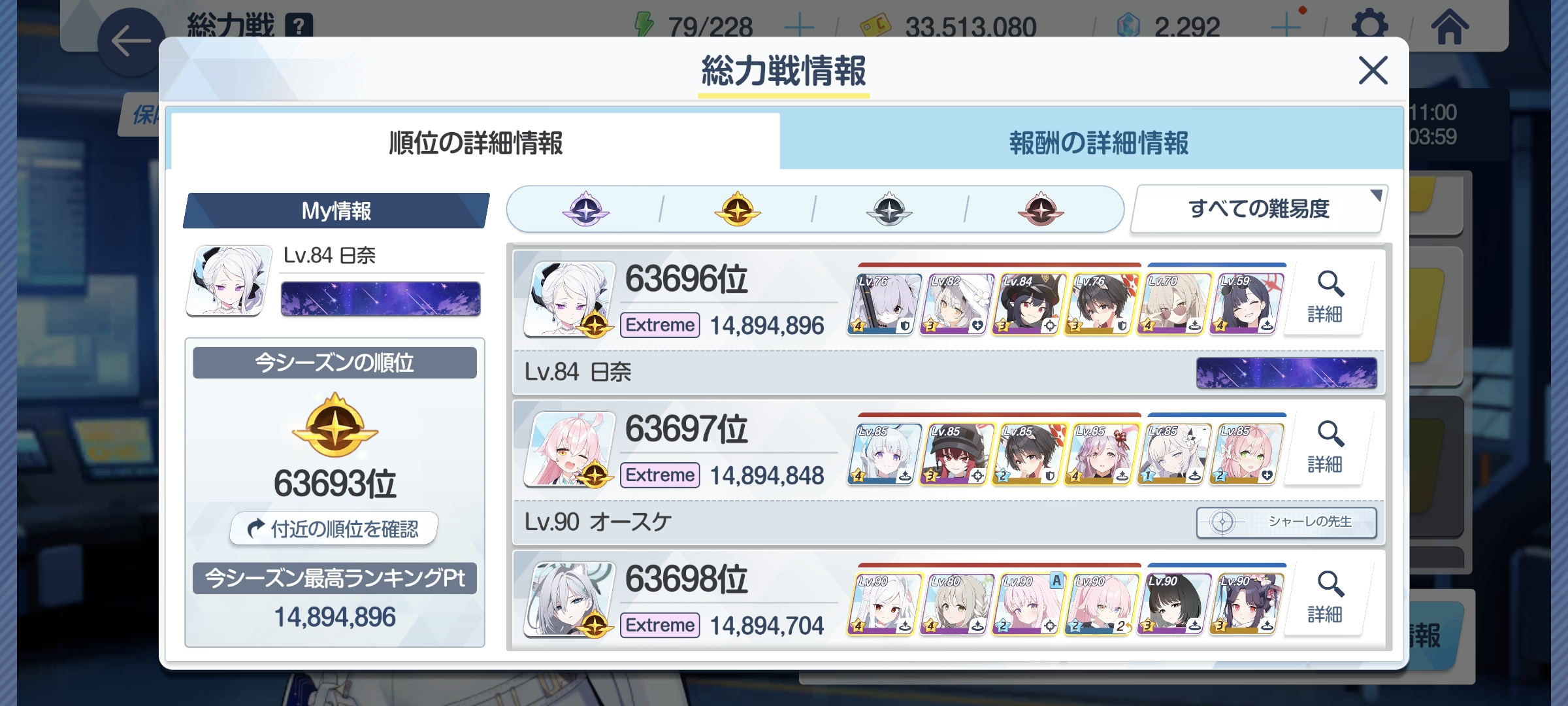Open 詳細 for rank 63697位

[1326, 448]
